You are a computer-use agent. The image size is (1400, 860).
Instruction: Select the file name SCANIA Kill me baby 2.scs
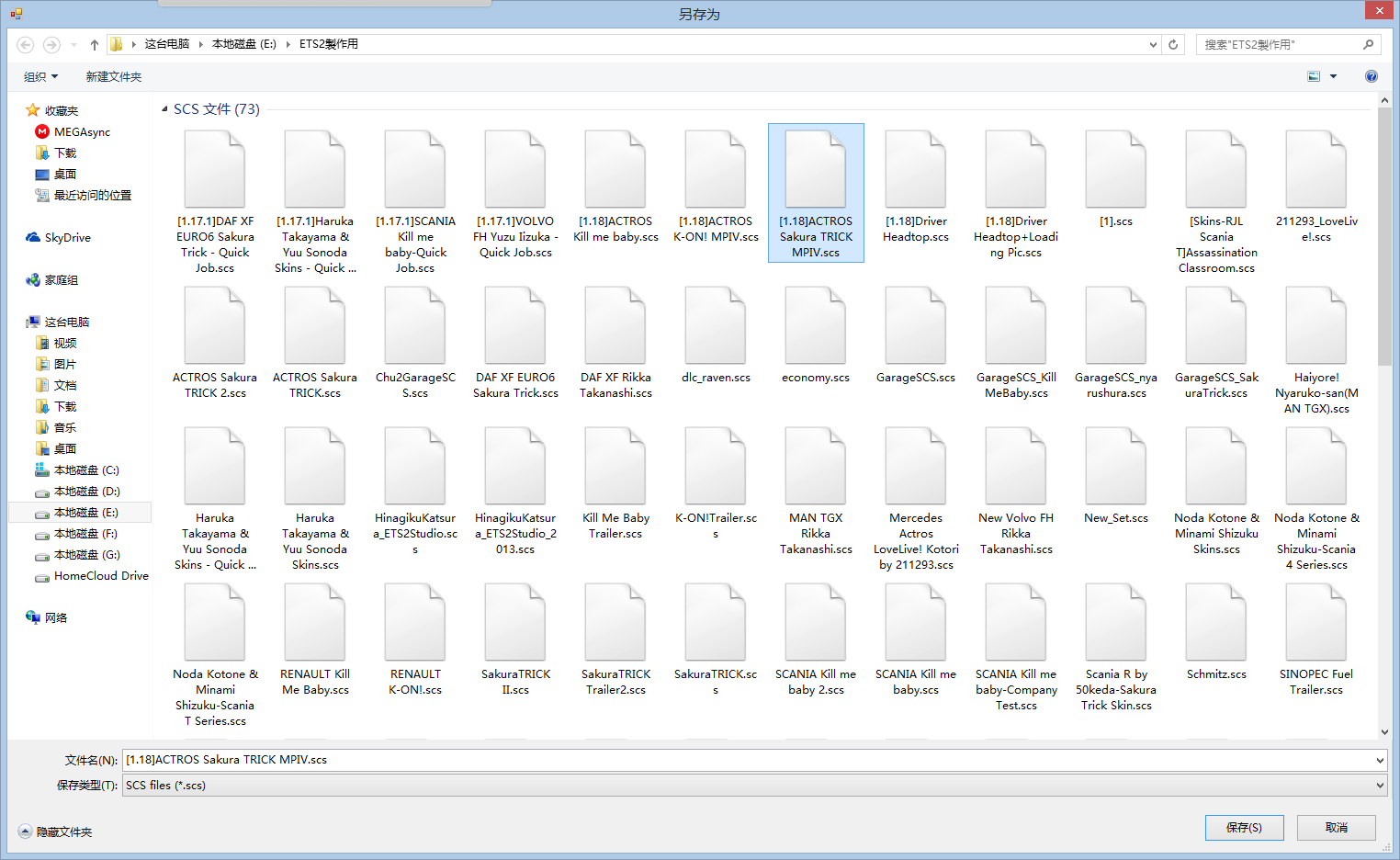click(x=816, y=682)
